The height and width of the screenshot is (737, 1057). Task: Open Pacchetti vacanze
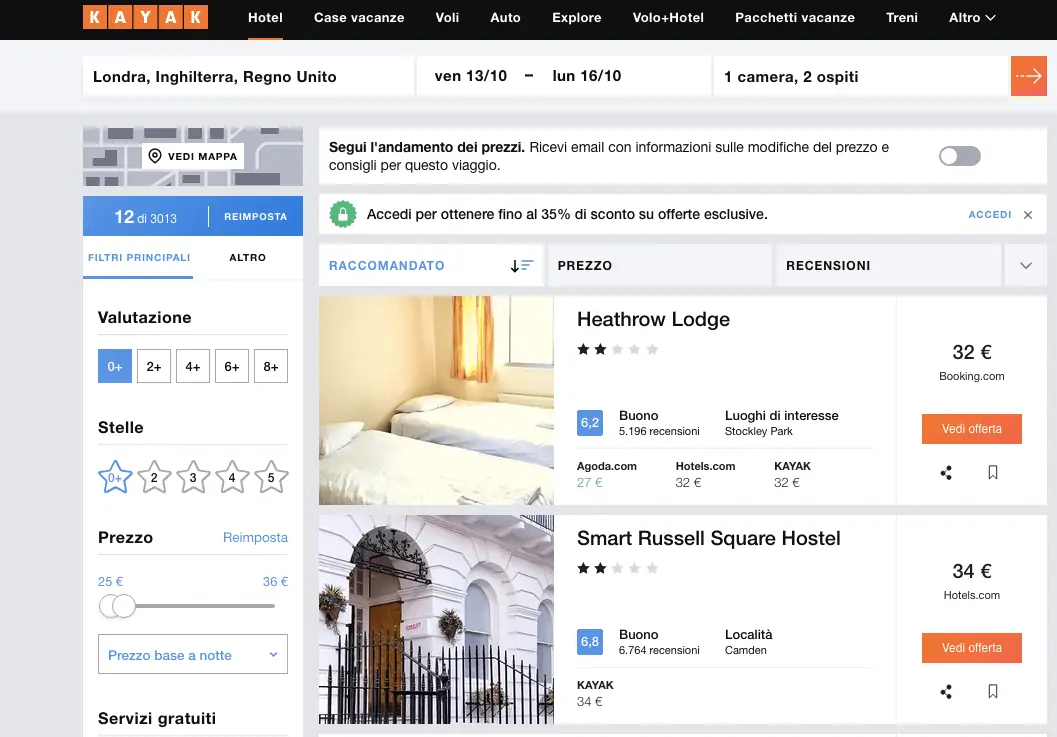(795, 18)
